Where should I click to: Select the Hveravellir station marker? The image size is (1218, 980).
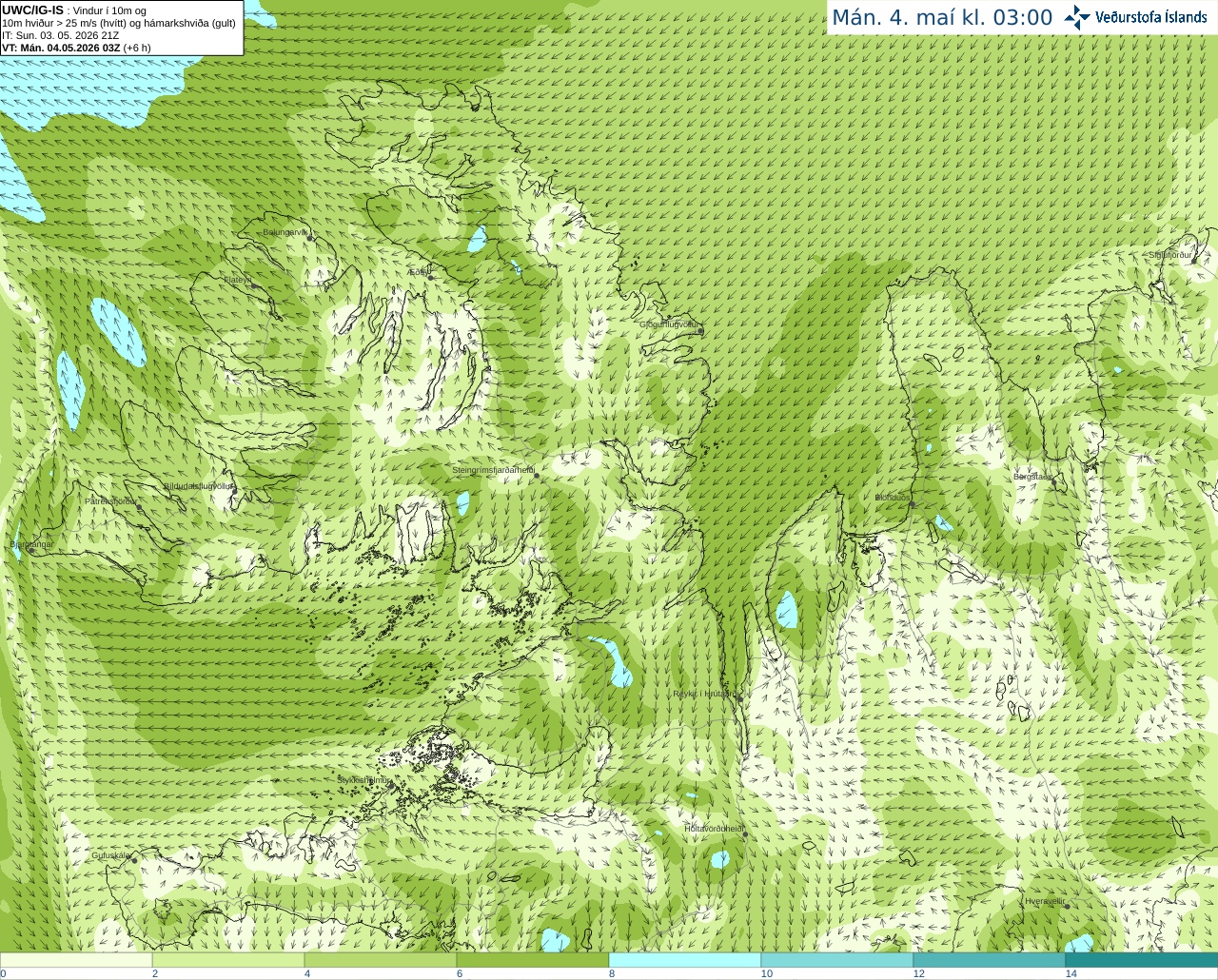1067,906
